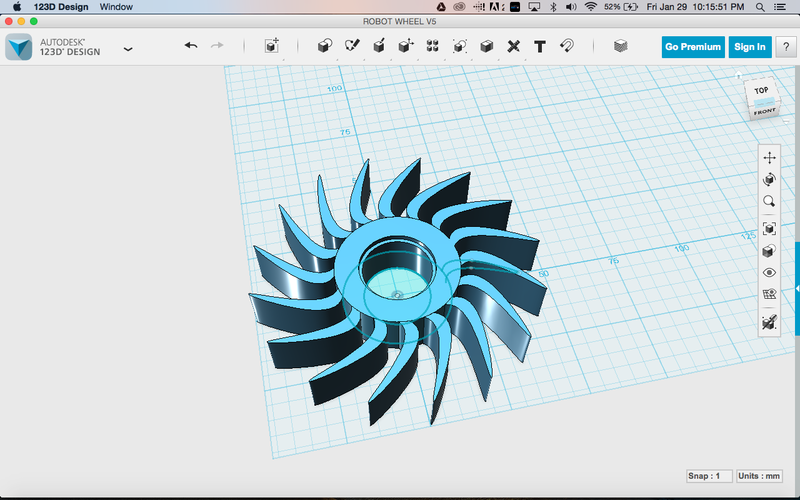Click the TOP face of view cube

[761, 90]
